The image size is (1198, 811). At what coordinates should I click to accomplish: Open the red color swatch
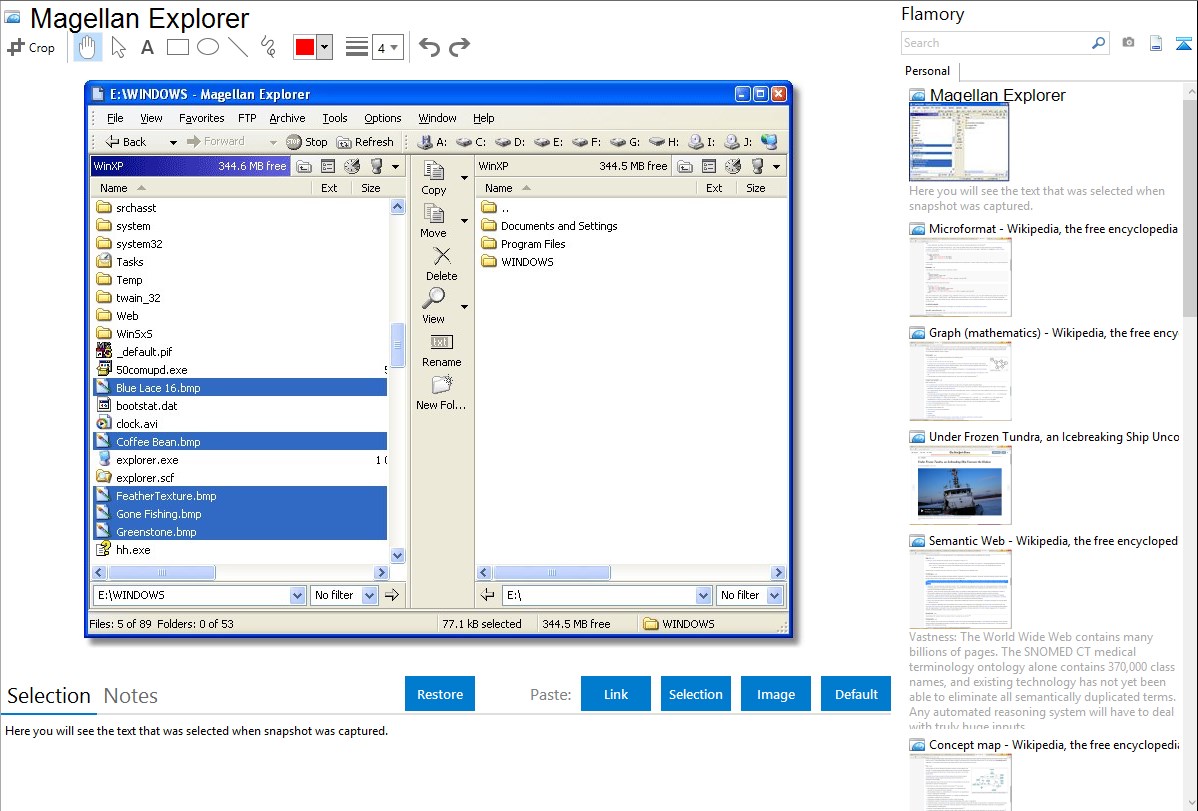[x=305, y=47]
